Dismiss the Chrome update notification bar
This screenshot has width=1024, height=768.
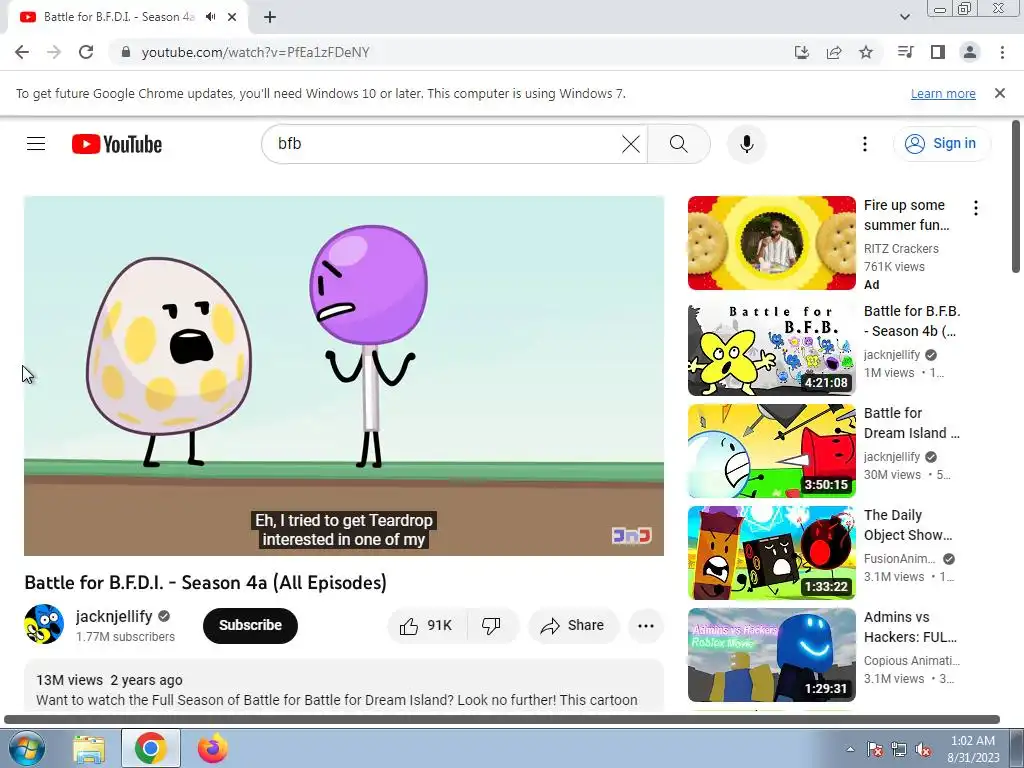click(x=1000, y=93)
